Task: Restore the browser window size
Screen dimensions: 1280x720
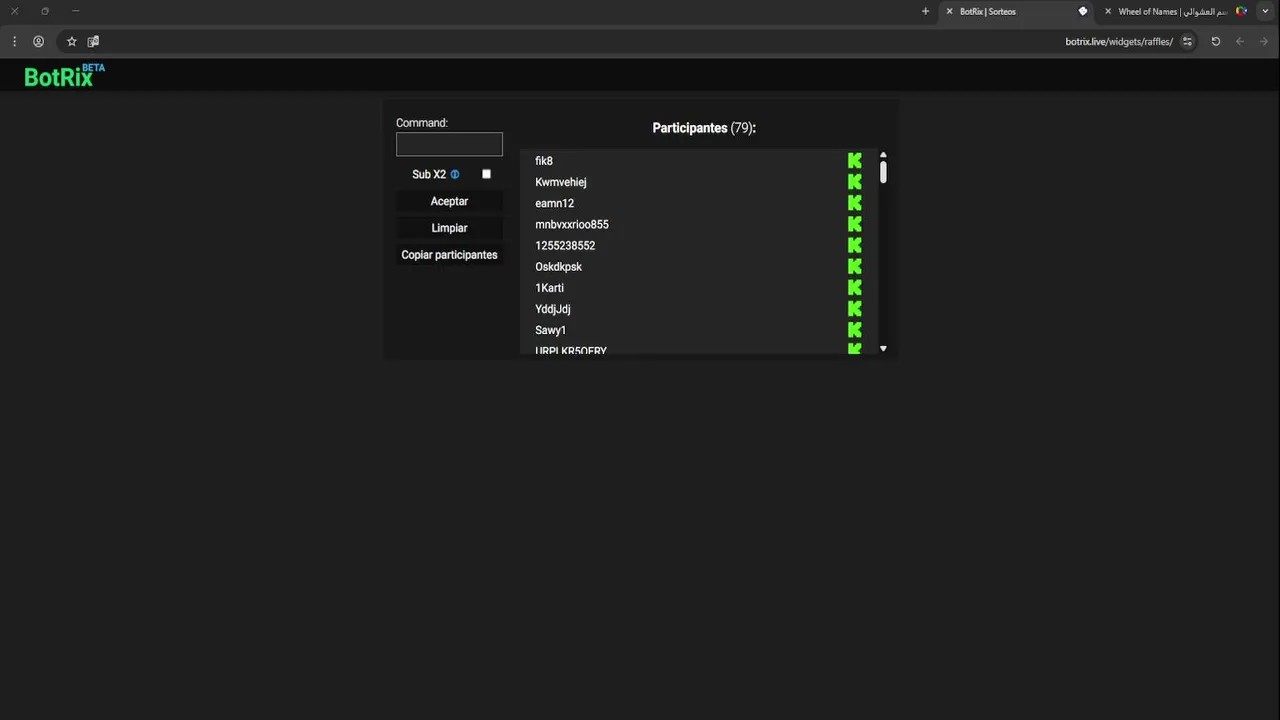Action: (x=45, y=11)
